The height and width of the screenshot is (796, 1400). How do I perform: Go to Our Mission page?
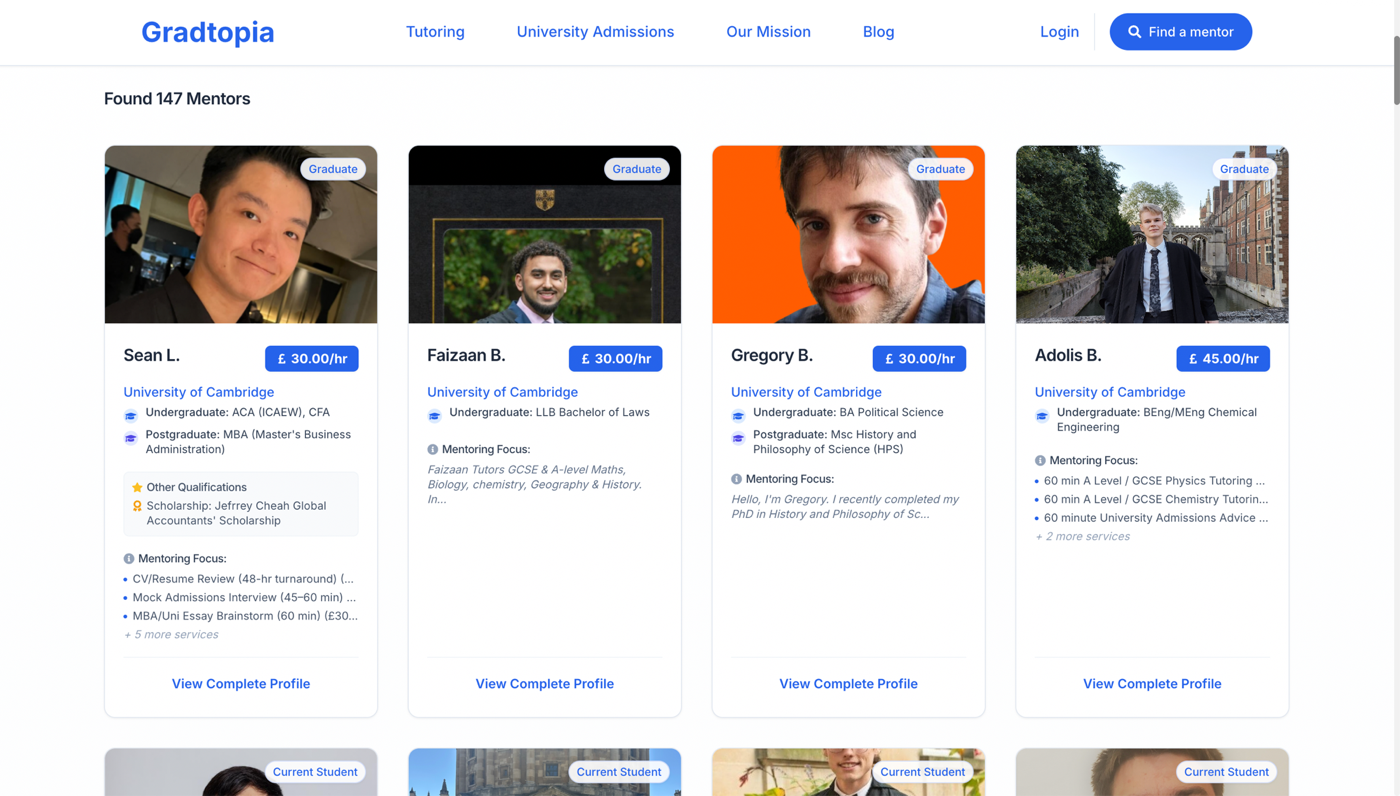(x=768, y=32)
